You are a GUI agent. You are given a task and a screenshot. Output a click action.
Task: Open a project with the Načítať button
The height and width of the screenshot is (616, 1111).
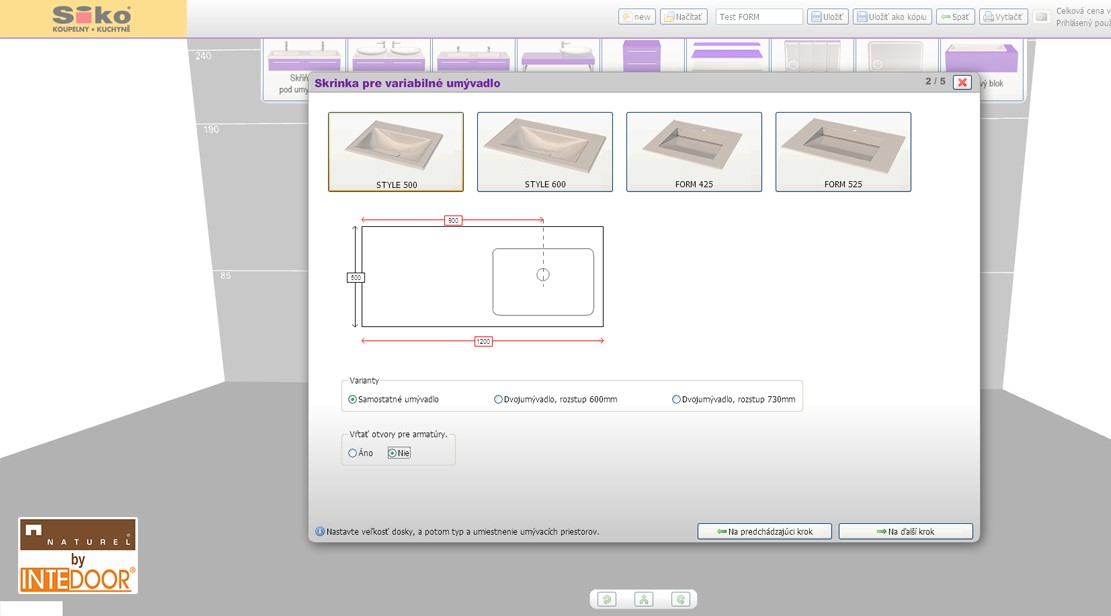pyautogui.click(x=684, y=17)
